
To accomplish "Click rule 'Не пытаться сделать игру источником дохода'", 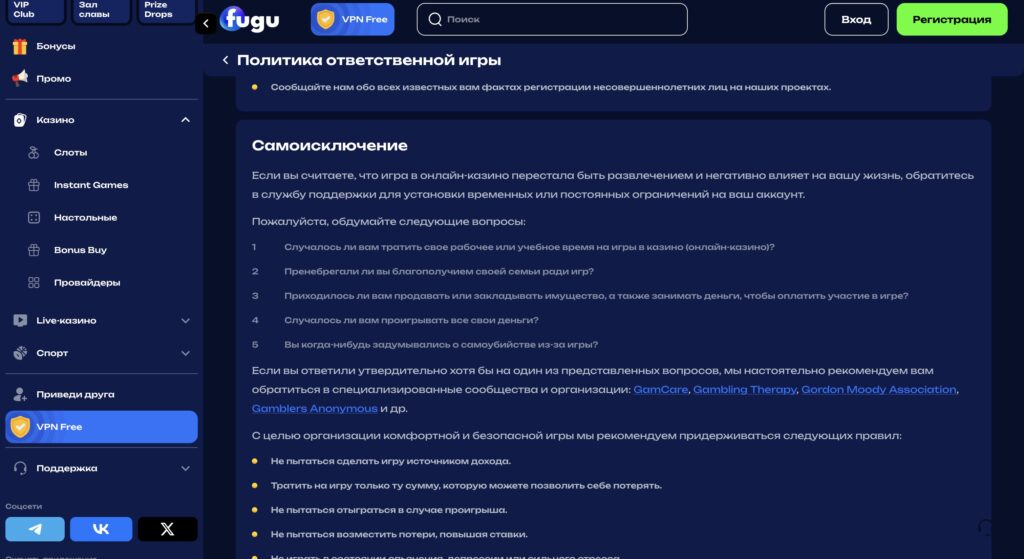I will (391, 461).
